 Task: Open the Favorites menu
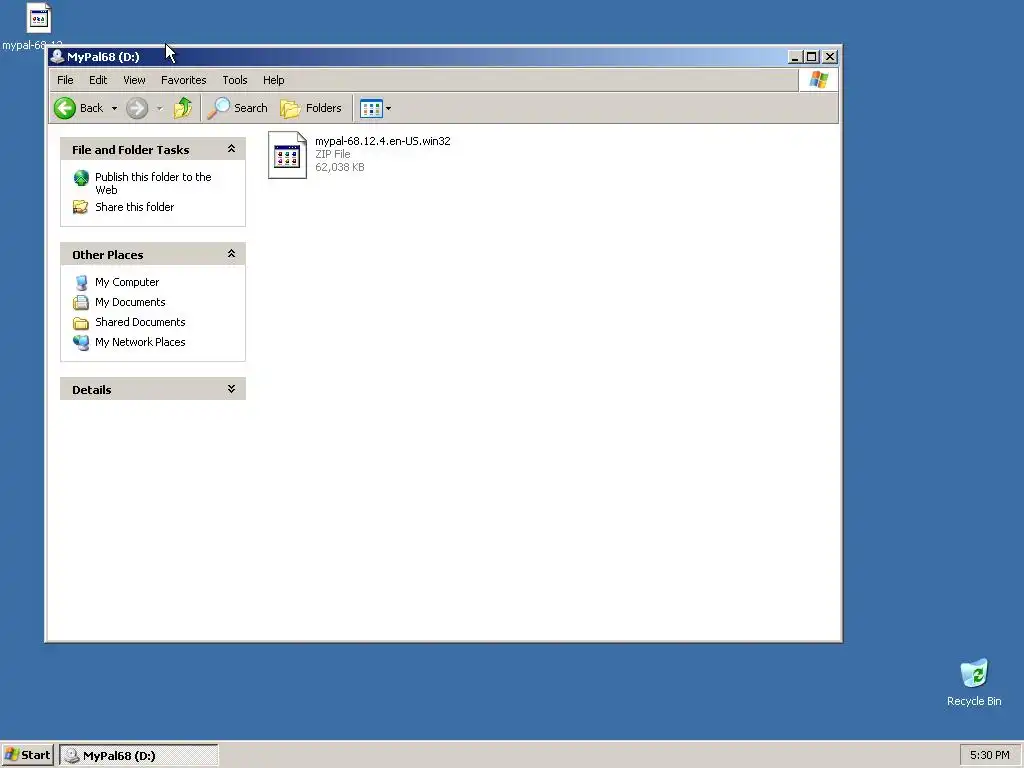click(x=184, y=80)
